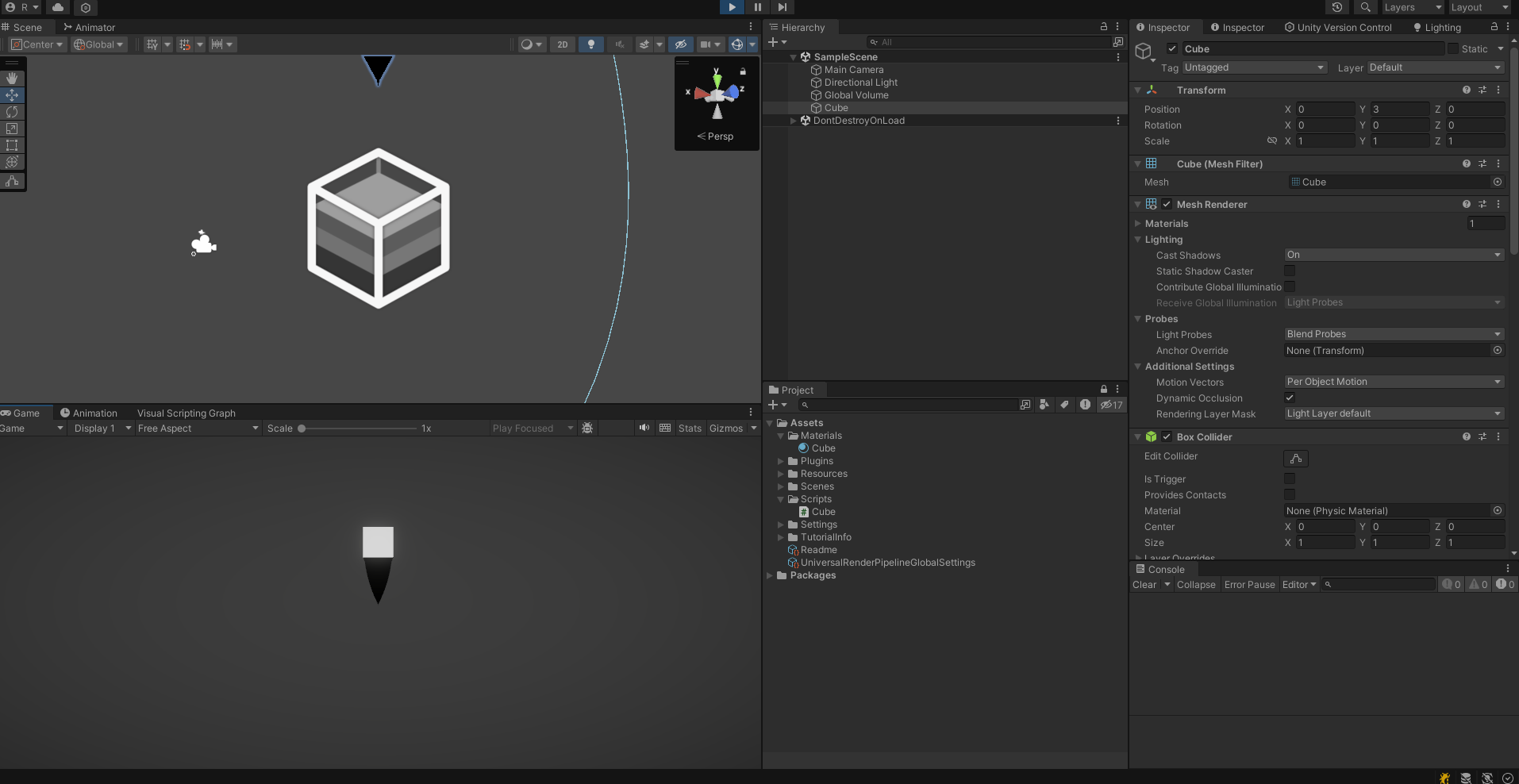This screenshot has width=1519, height=784.
Task: Uncheck Dynamic Occlusion
Action: point(1290,398)
